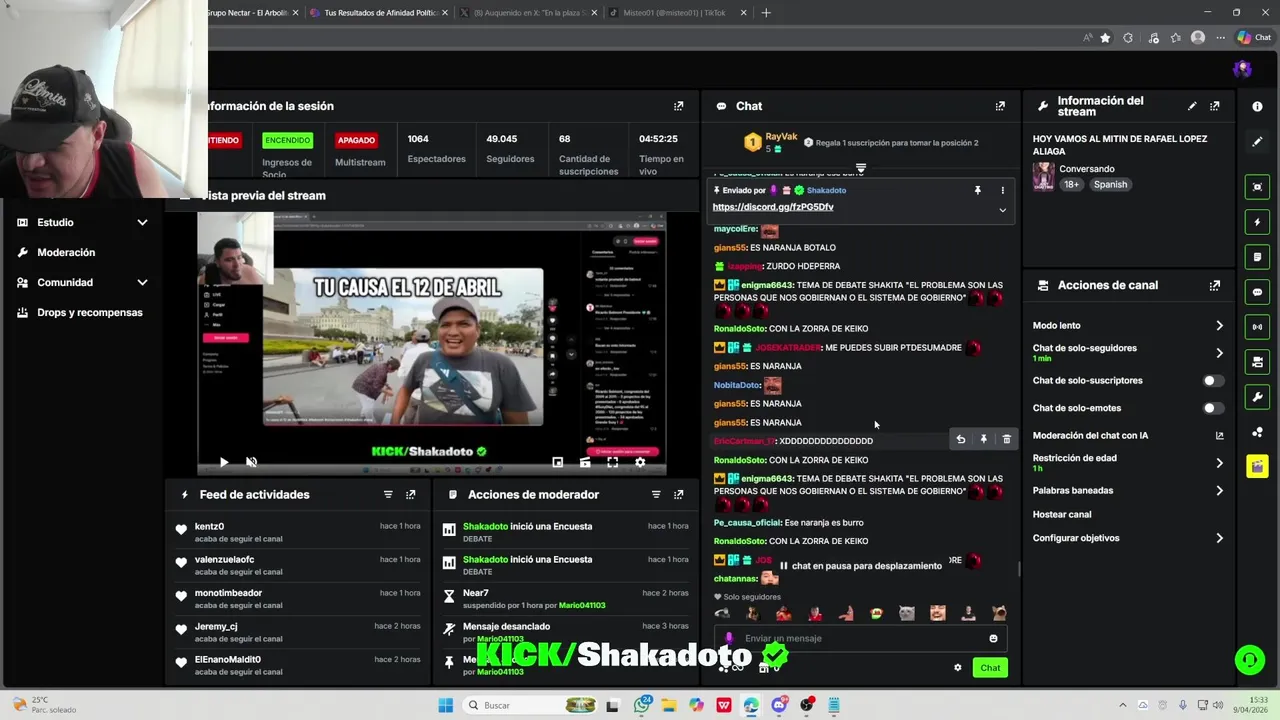
Task: Expand Palabras baneadas settings
Action: [1219, 490]
